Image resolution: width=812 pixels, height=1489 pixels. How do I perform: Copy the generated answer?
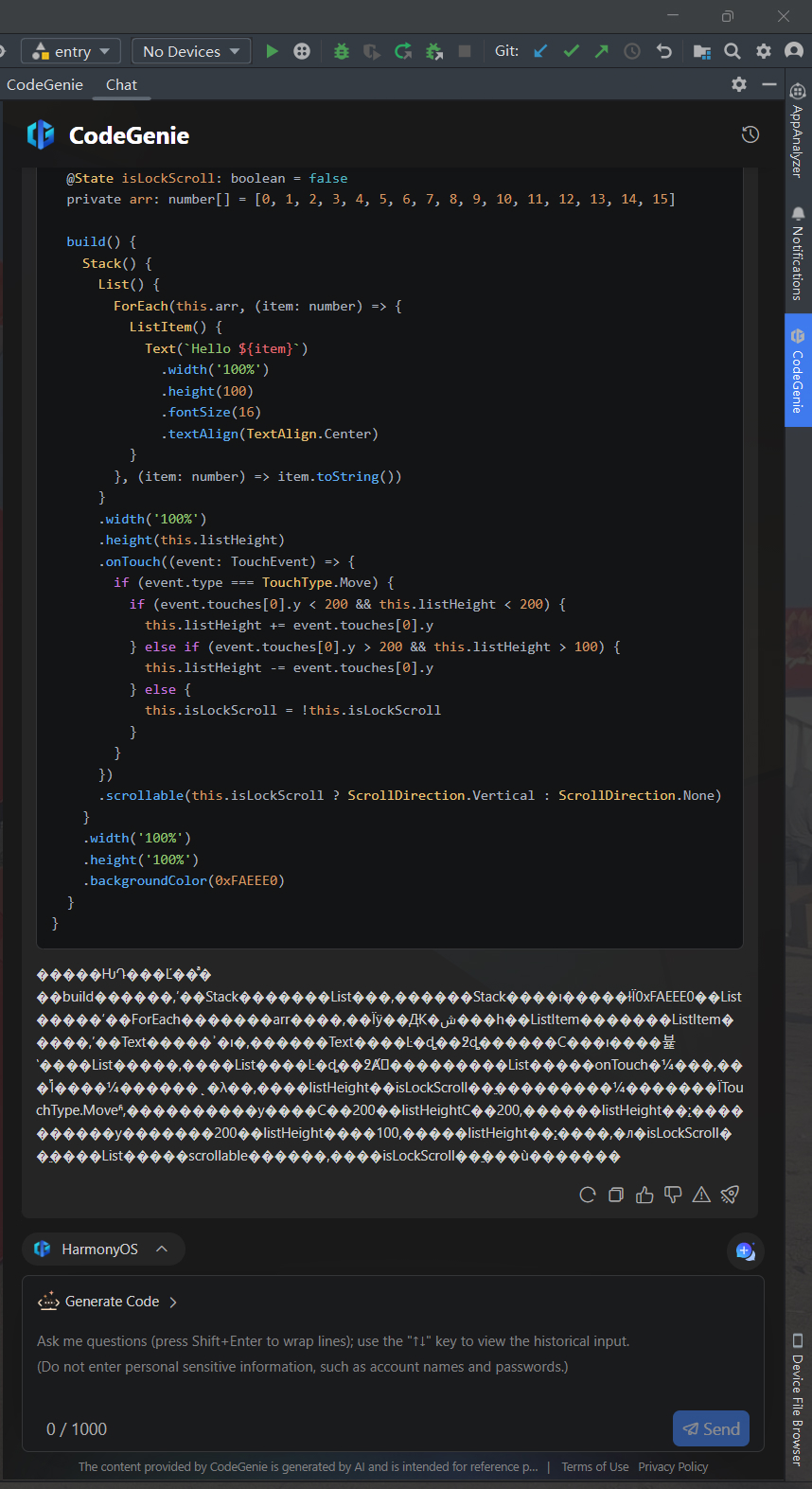pyautogui.click(x=616, y=1195)
